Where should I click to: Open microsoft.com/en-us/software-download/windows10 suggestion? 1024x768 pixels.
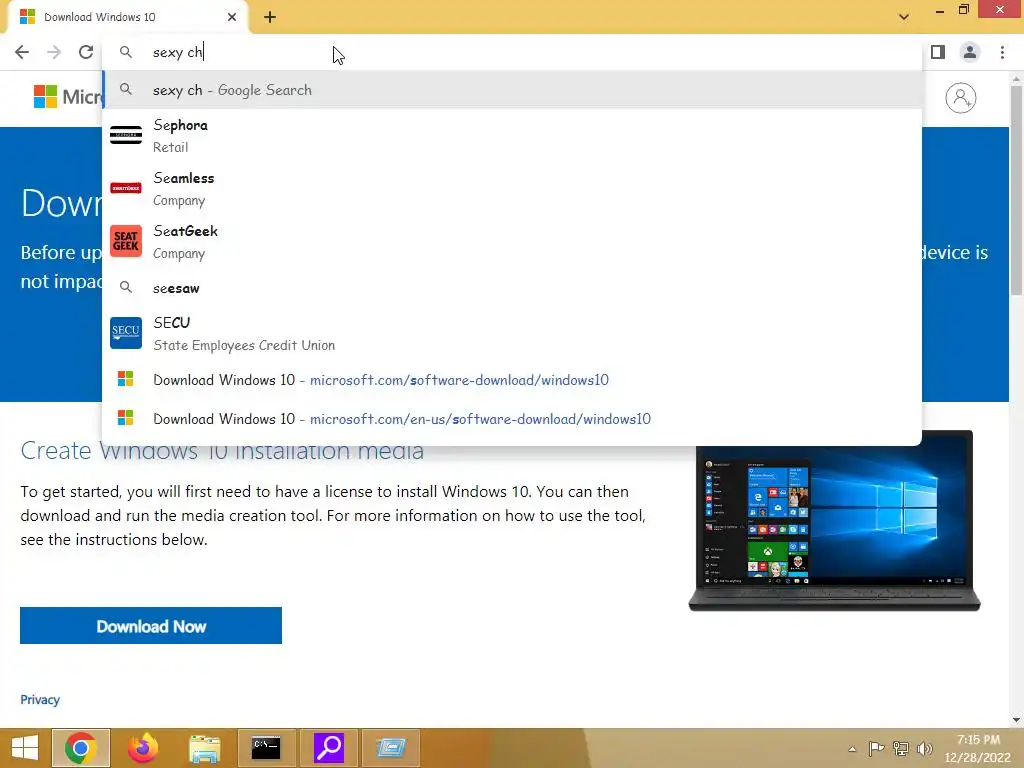pyautogui.click(x=512, y=419)
